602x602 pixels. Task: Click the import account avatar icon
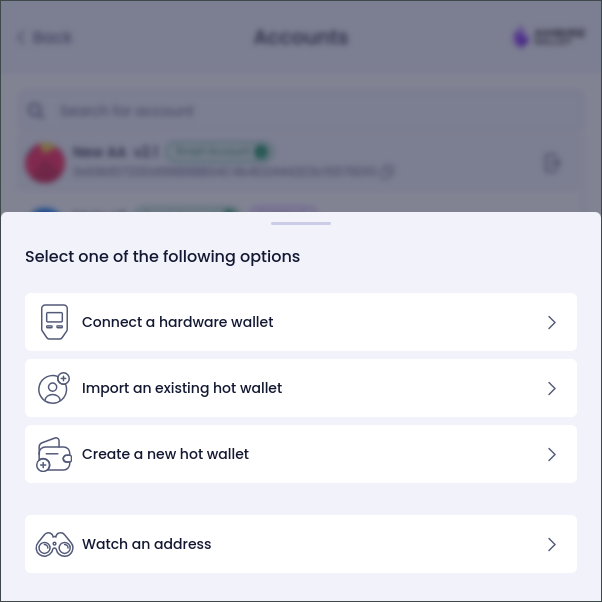pos(53,388)
